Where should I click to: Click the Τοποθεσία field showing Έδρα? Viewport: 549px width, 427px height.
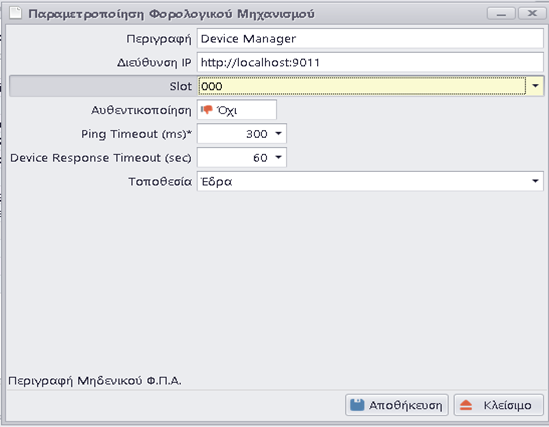coord(362,181)
